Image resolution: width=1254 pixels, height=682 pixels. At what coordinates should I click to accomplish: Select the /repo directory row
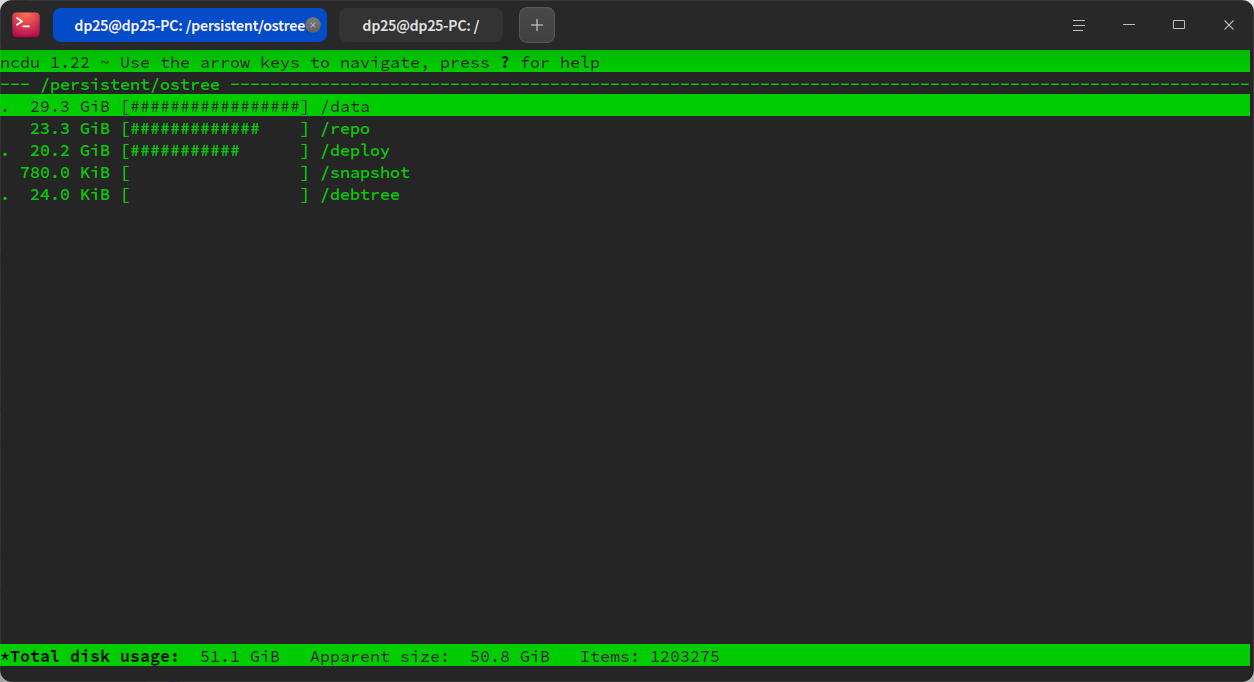coord(625,128)
